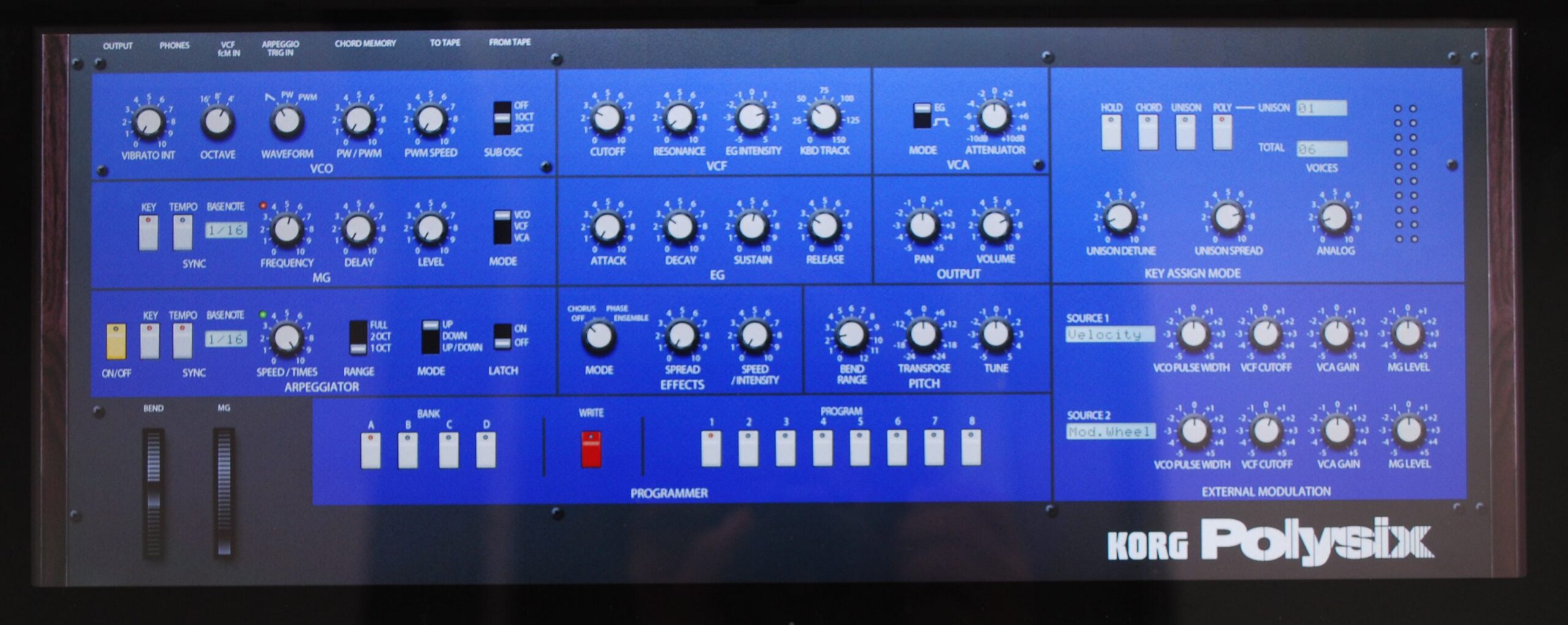The width and height of the screenshot is (1568, 625).
Task: Open the Arpeggiator Base Note display
Action: [226, 339]
